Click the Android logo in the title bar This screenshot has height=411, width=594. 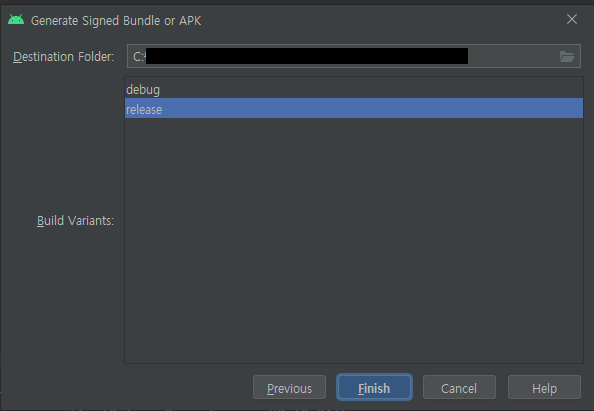click(16, 20)
